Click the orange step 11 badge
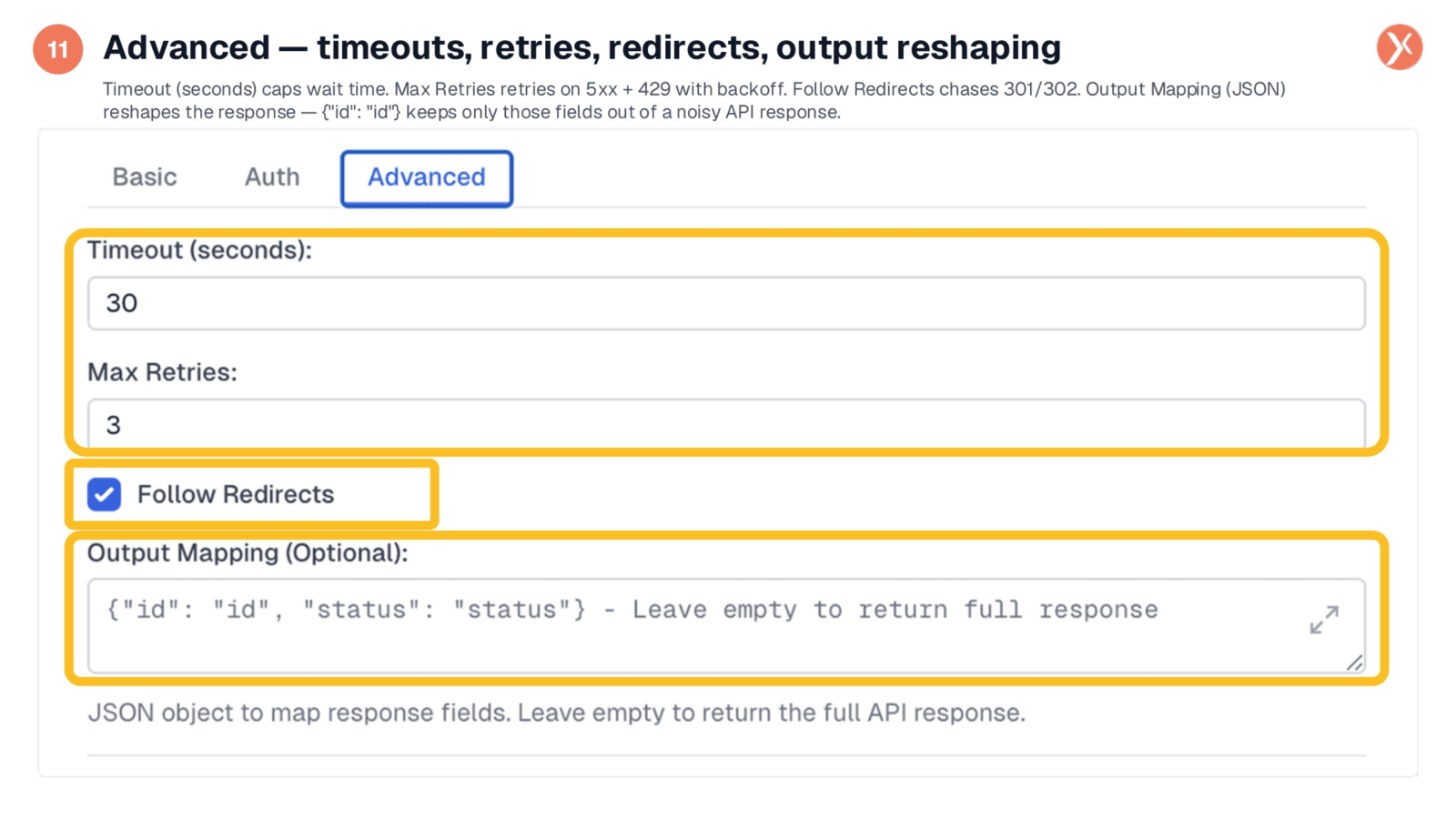 [x=57, y=49]
